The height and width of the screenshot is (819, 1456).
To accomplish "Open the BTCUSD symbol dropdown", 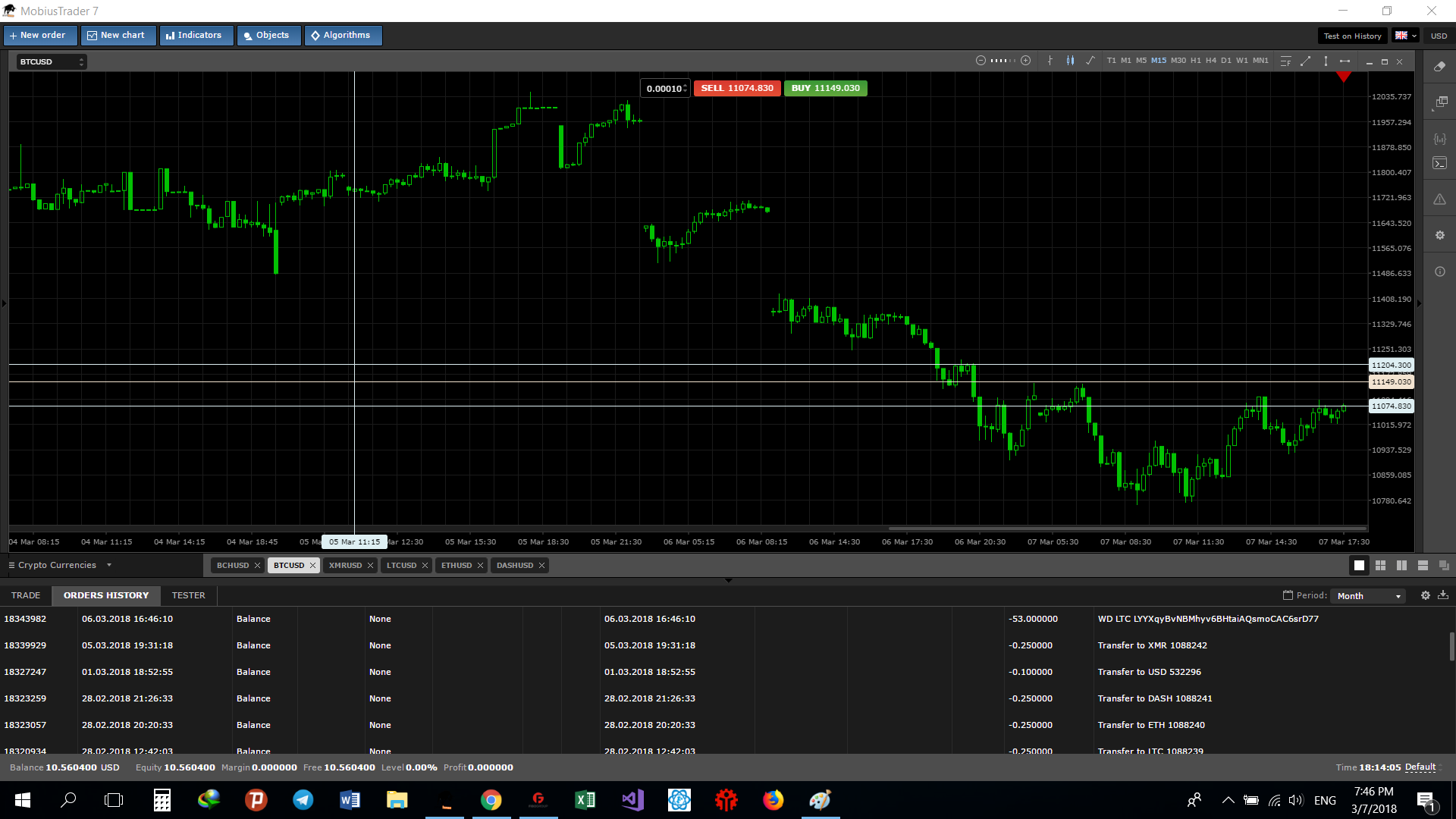I will 52,61.
